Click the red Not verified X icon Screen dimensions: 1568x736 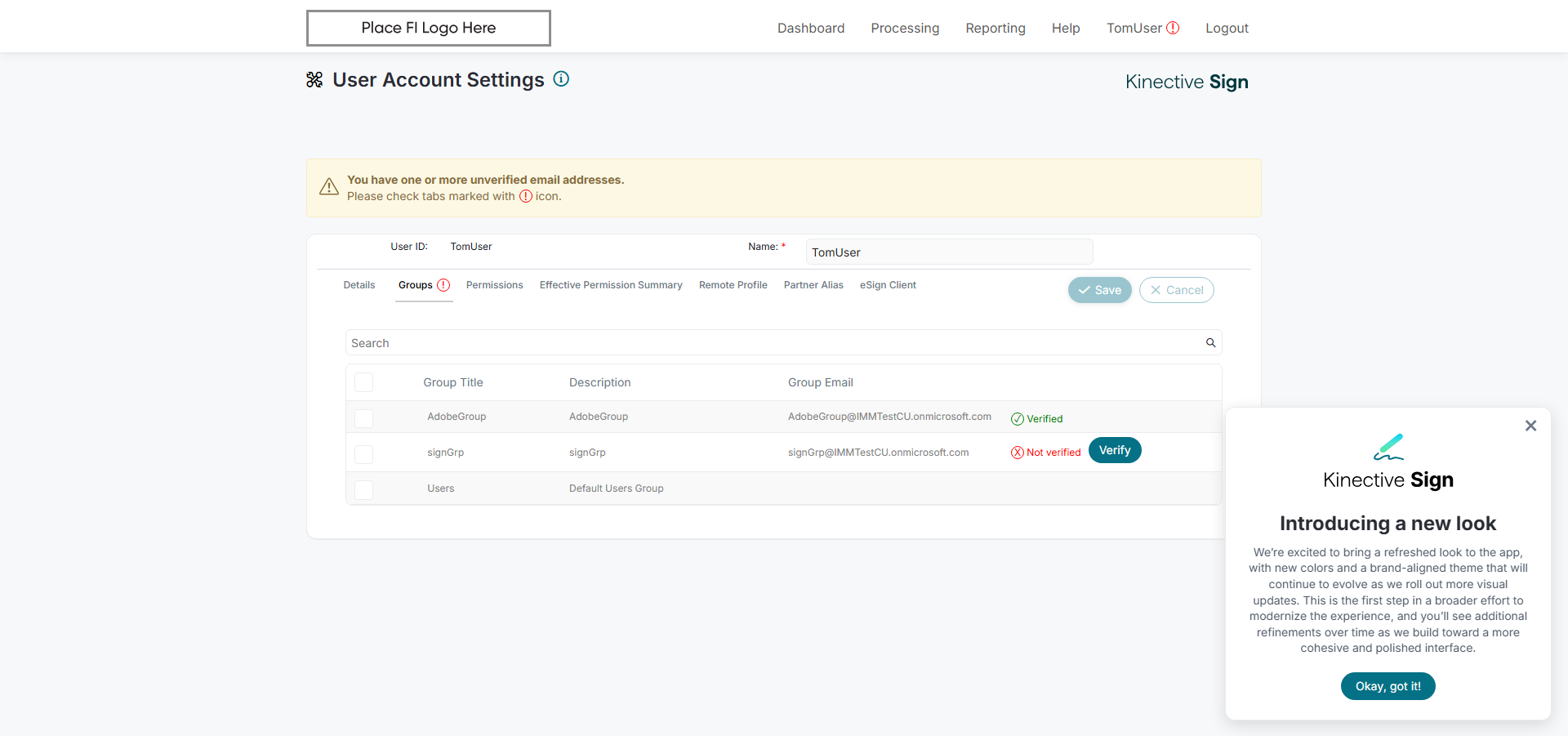[1018, 453]
